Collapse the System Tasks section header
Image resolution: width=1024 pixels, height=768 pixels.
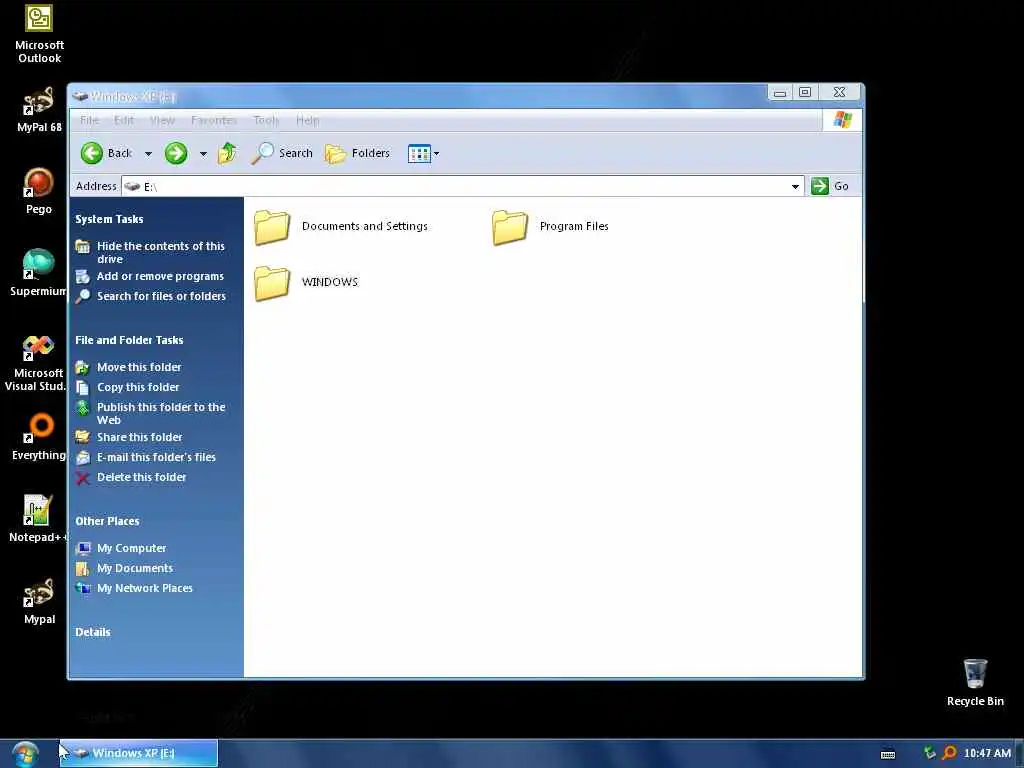(x=109, y=219)
